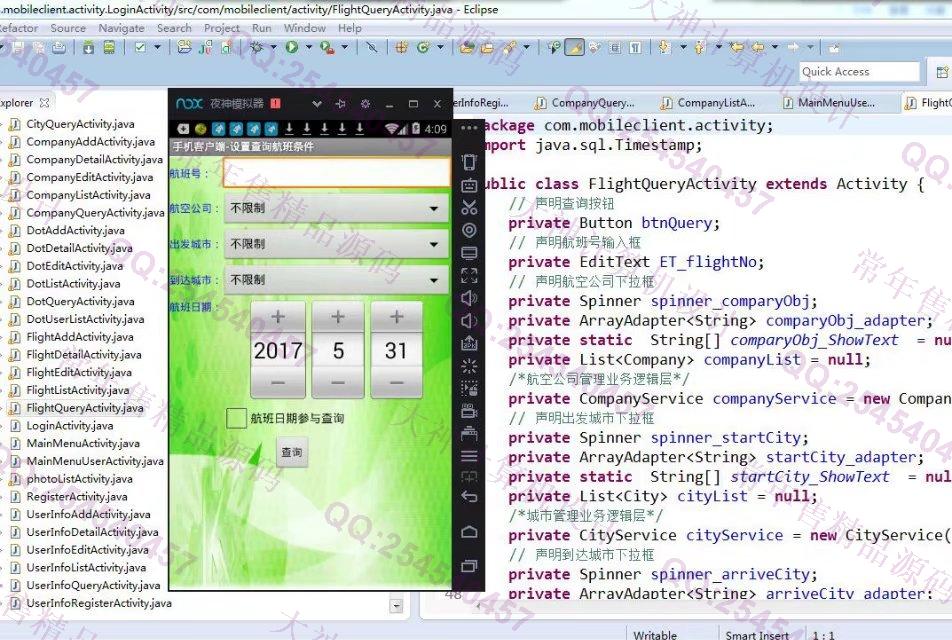The width and height of the screenshot is (952, 640).
Task: Expand the Debug button dropdown arrow
Action: click(273, 47)
